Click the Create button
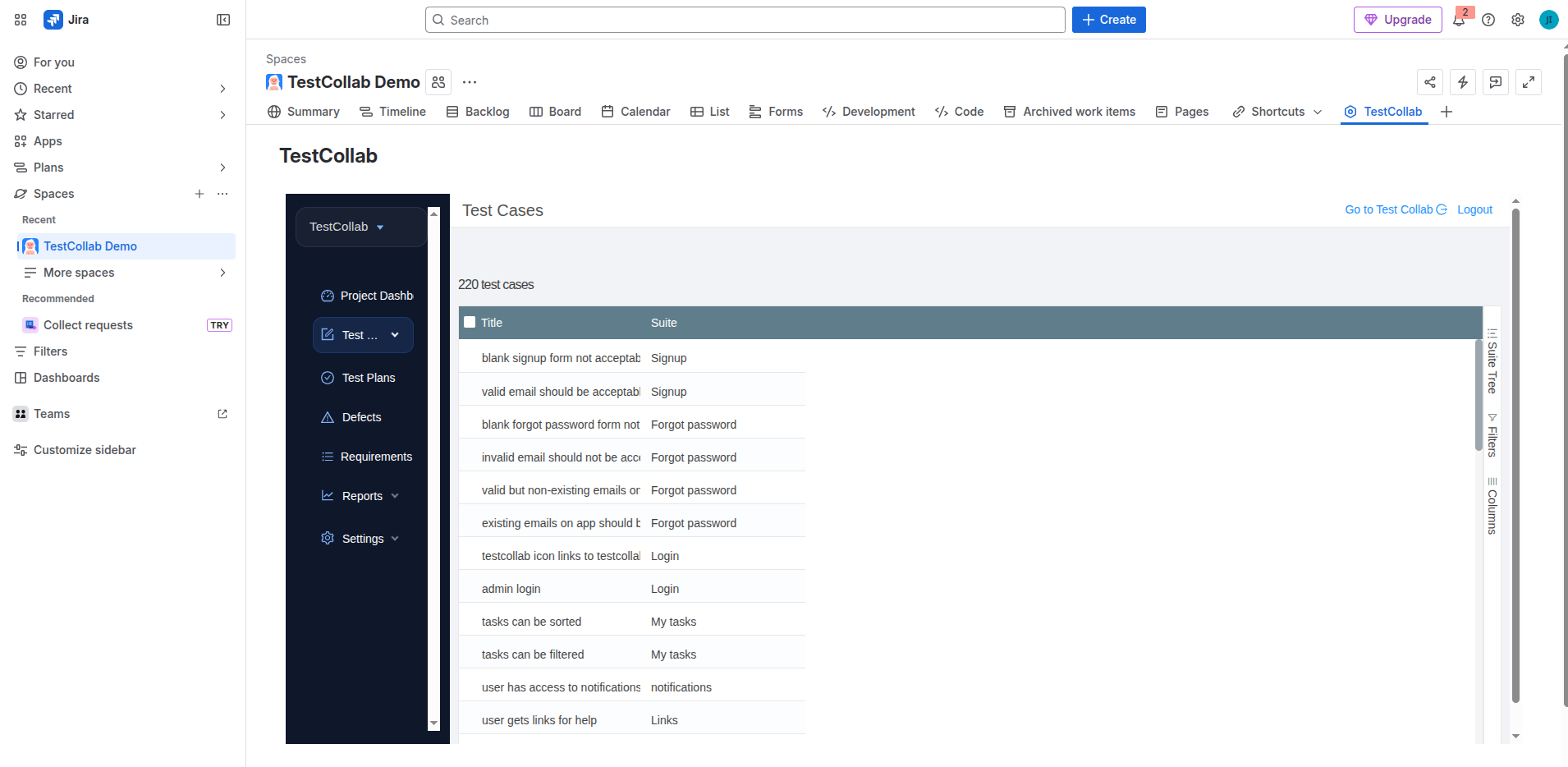This screenshot has width=1568, height=767. pos(1109,20)
